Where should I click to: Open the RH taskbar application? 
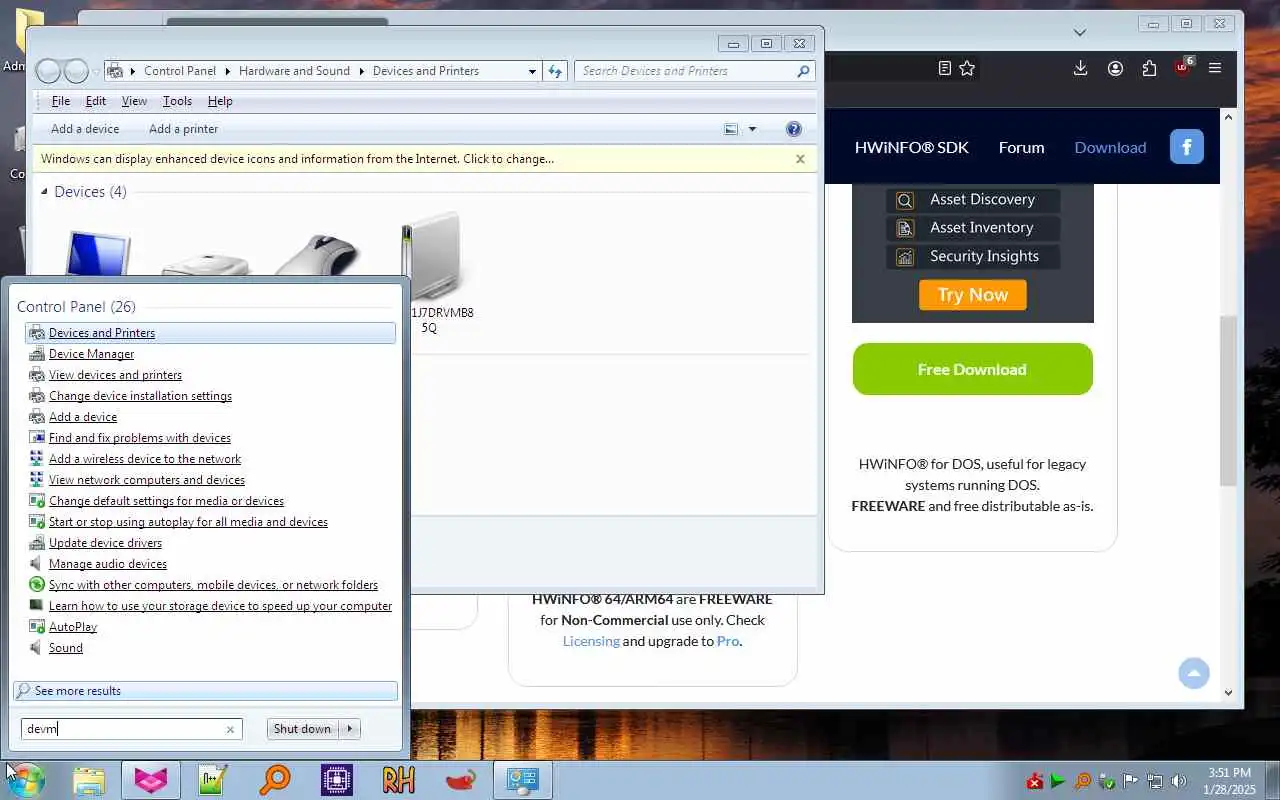coord(398,780)
